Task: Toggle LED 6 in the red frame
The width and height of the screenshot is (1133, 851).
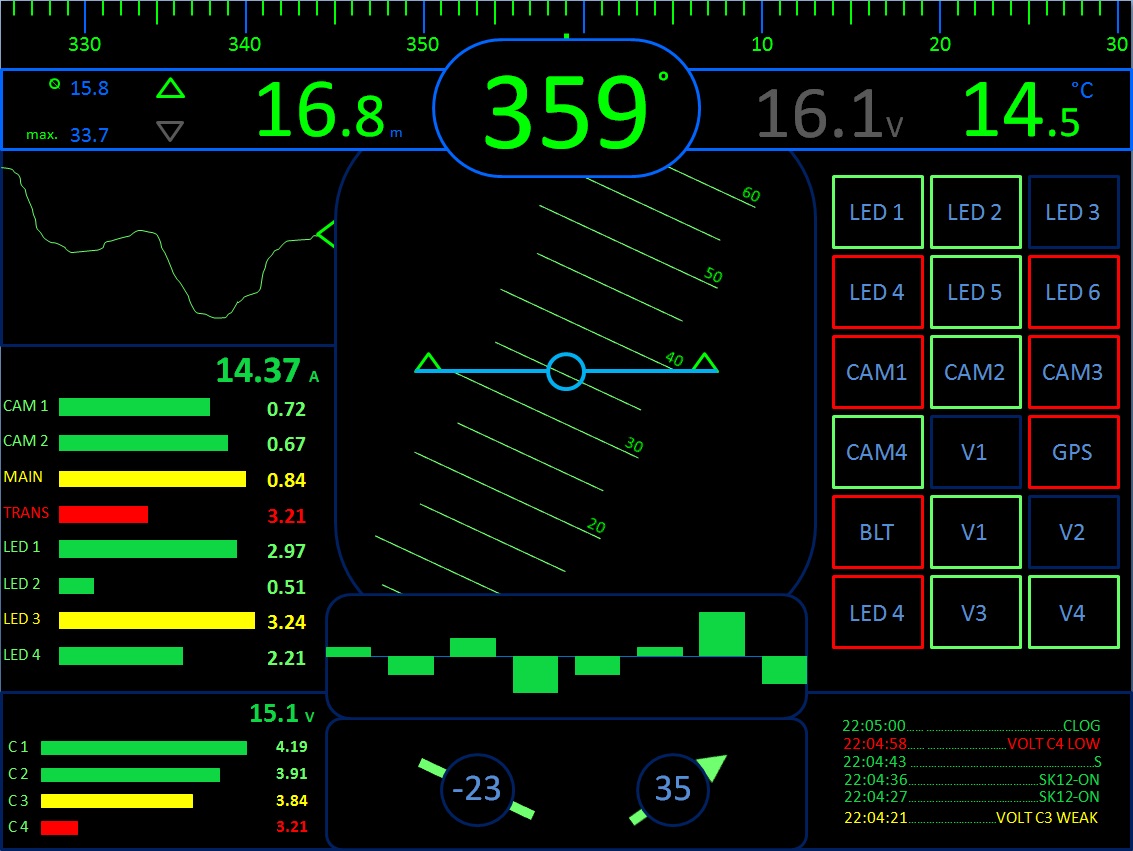Action: (1073, 292)
